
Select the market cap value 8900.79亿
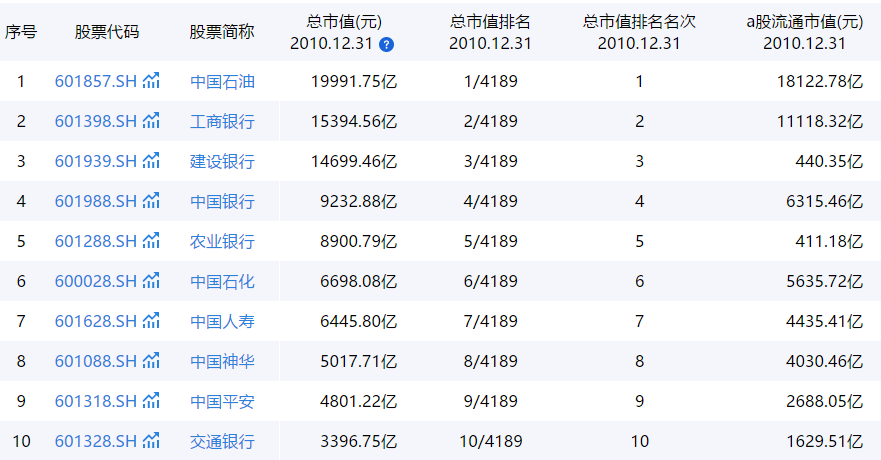[x=358, y=242]
